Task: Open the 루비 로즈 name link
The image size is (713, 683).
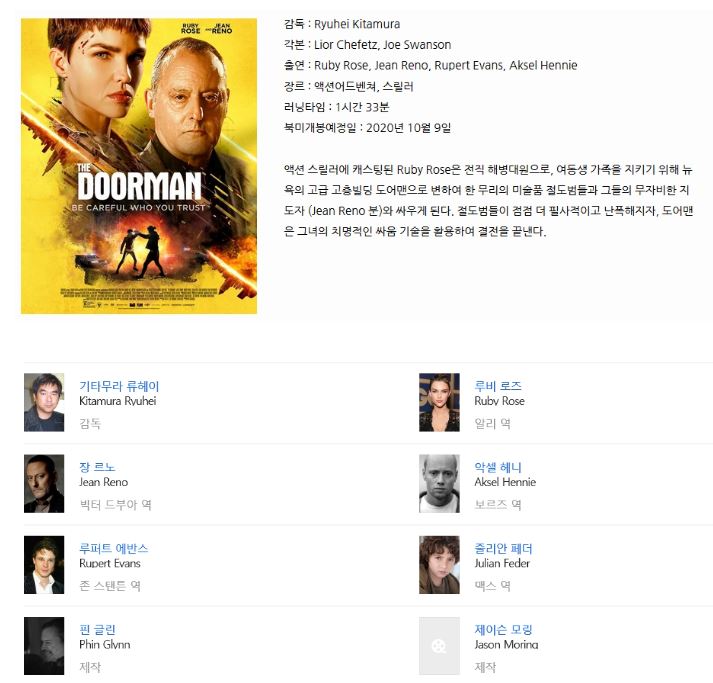Action: click(498, 386)
